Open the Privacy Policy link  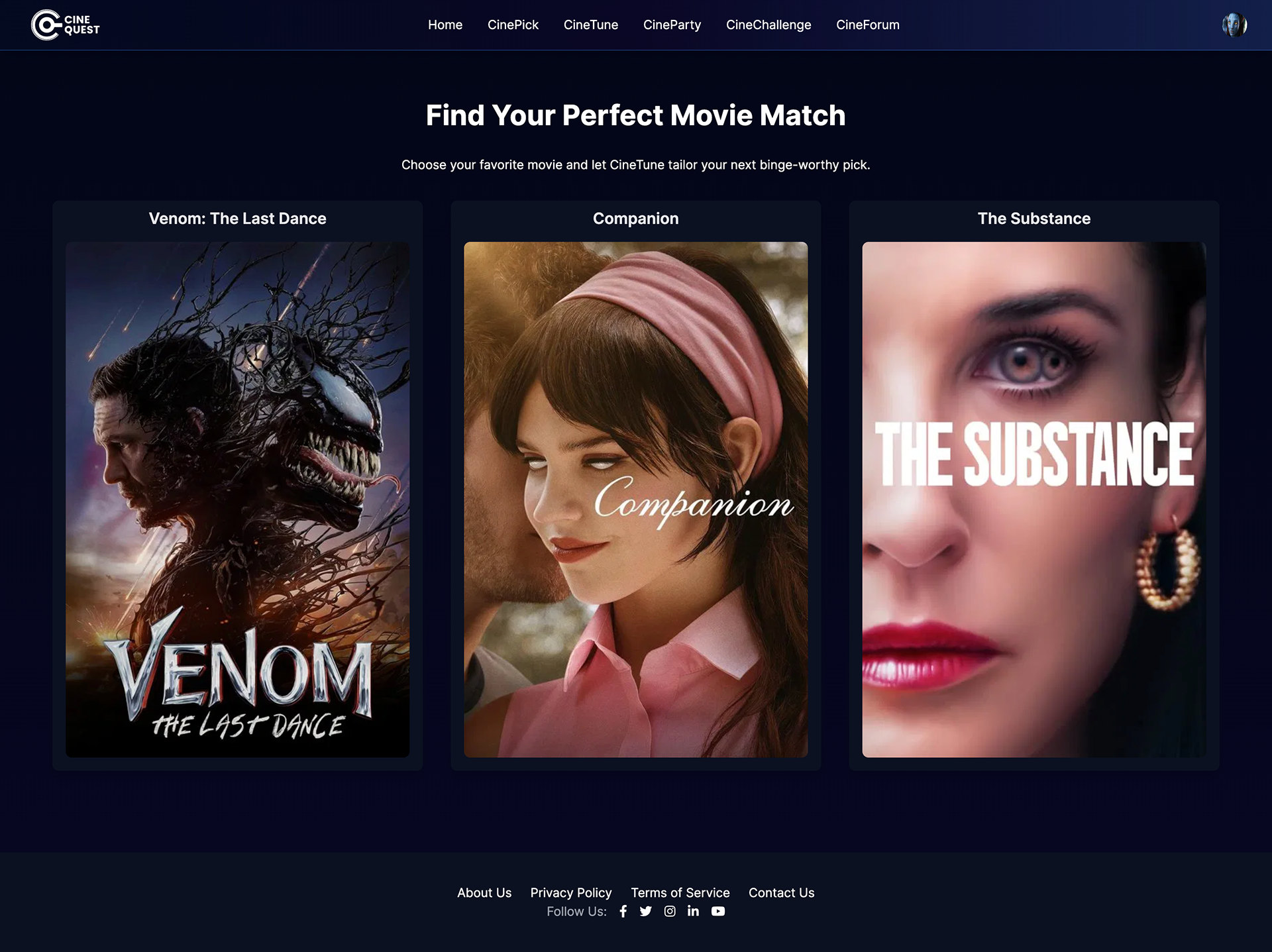571,892
